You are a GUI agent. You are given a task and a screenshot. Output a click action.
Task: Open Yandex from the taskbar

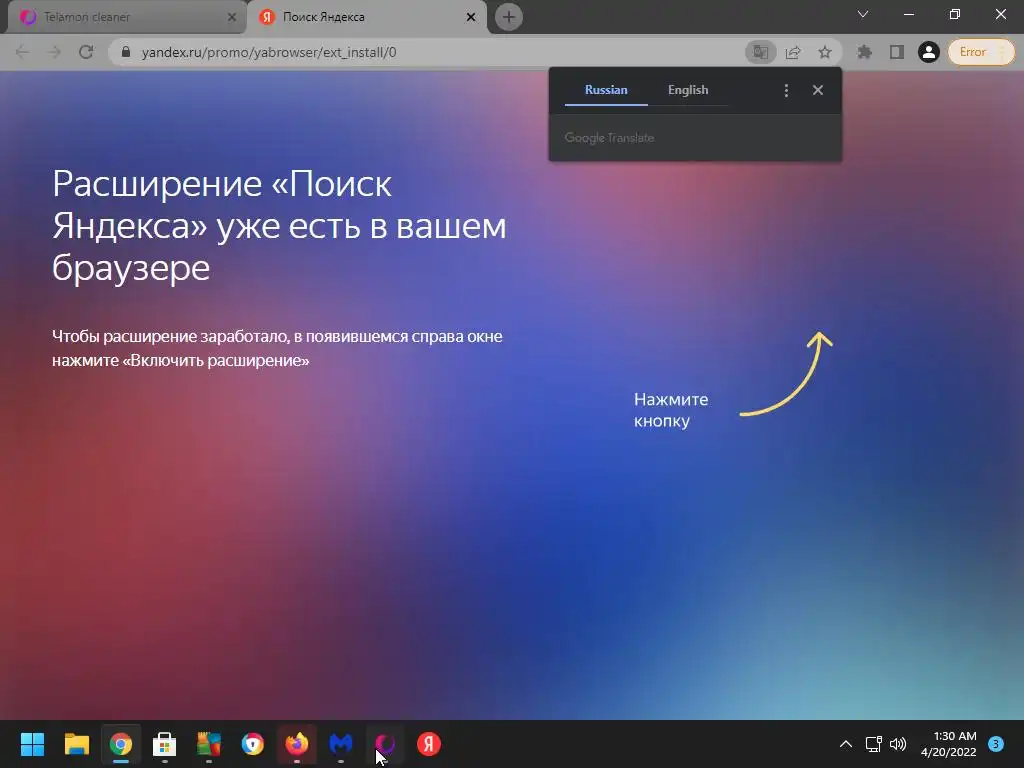click(429, 744)
